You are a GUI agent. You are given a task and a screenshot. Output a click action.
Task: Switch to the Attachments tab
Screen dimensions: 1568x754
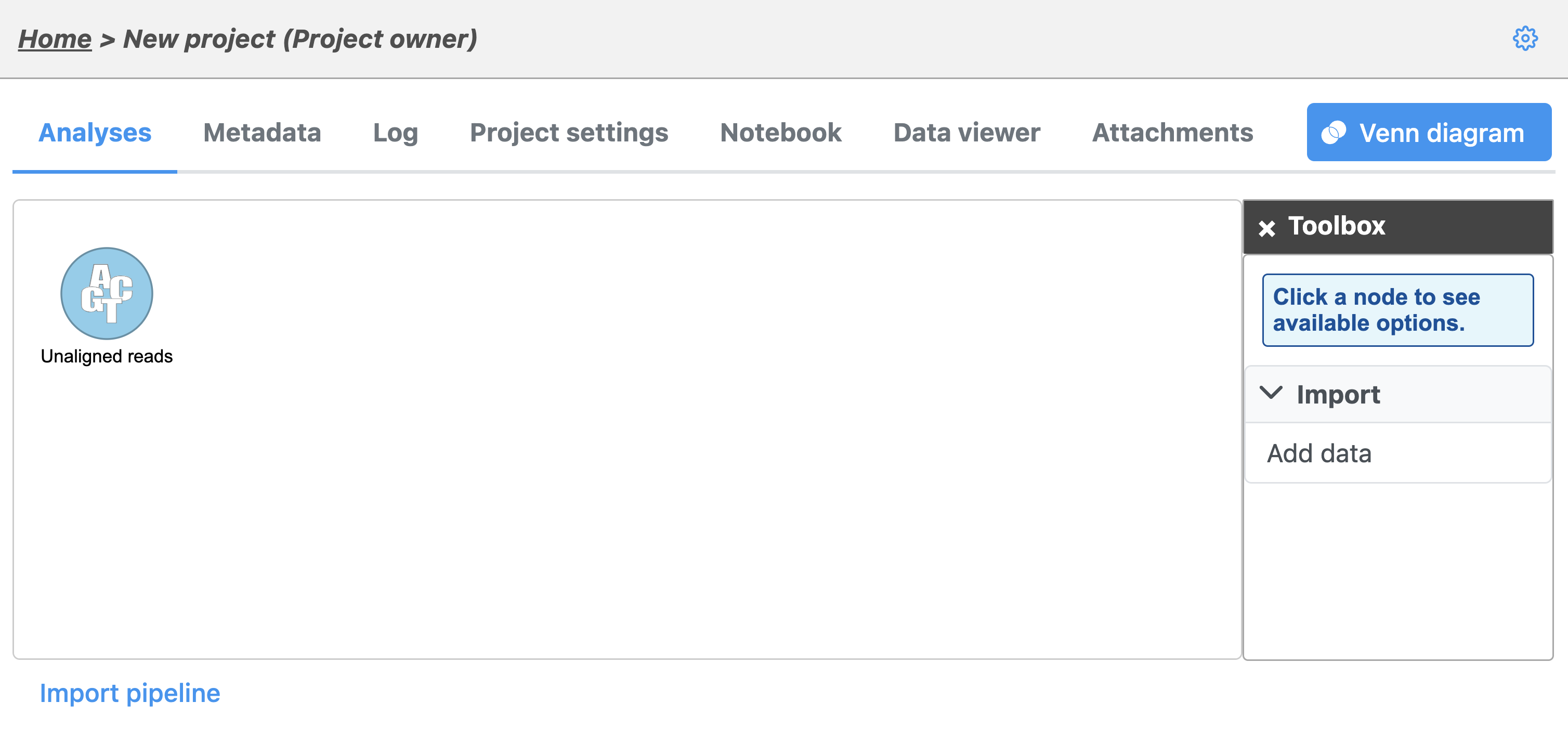pos(1172,132)
